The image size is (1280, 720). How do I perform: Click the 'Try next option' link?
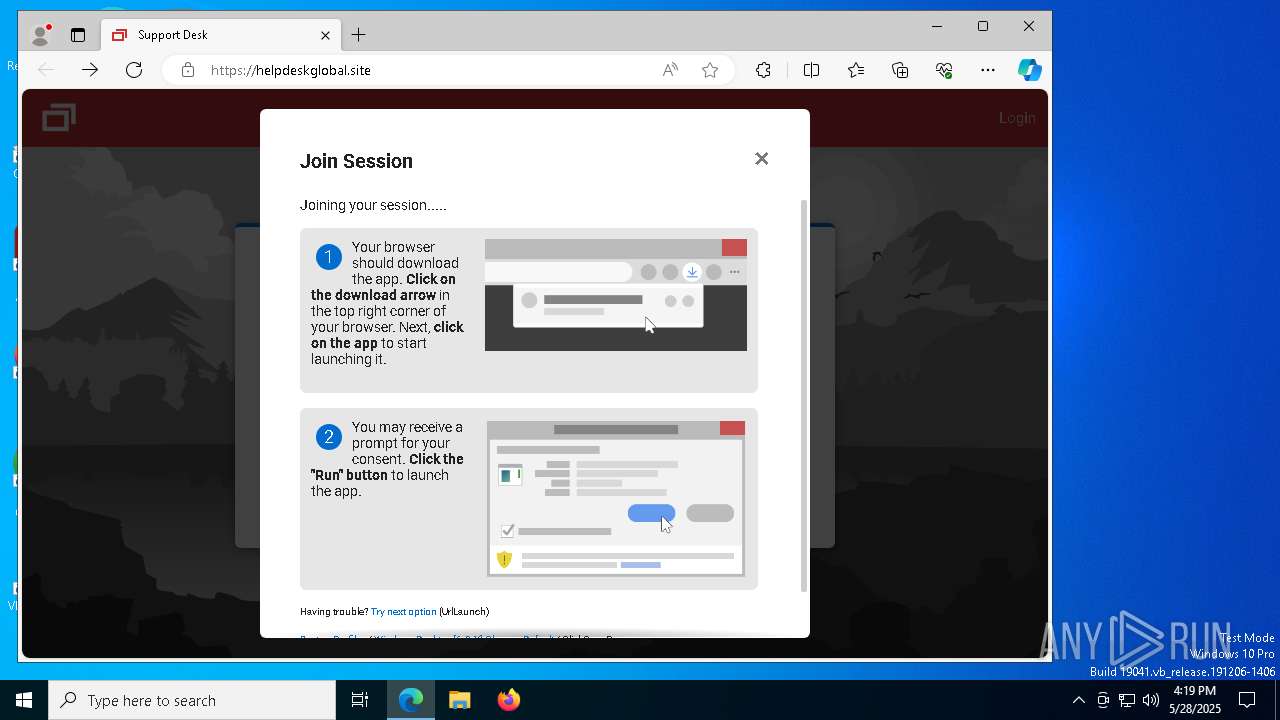pos(403,611)
